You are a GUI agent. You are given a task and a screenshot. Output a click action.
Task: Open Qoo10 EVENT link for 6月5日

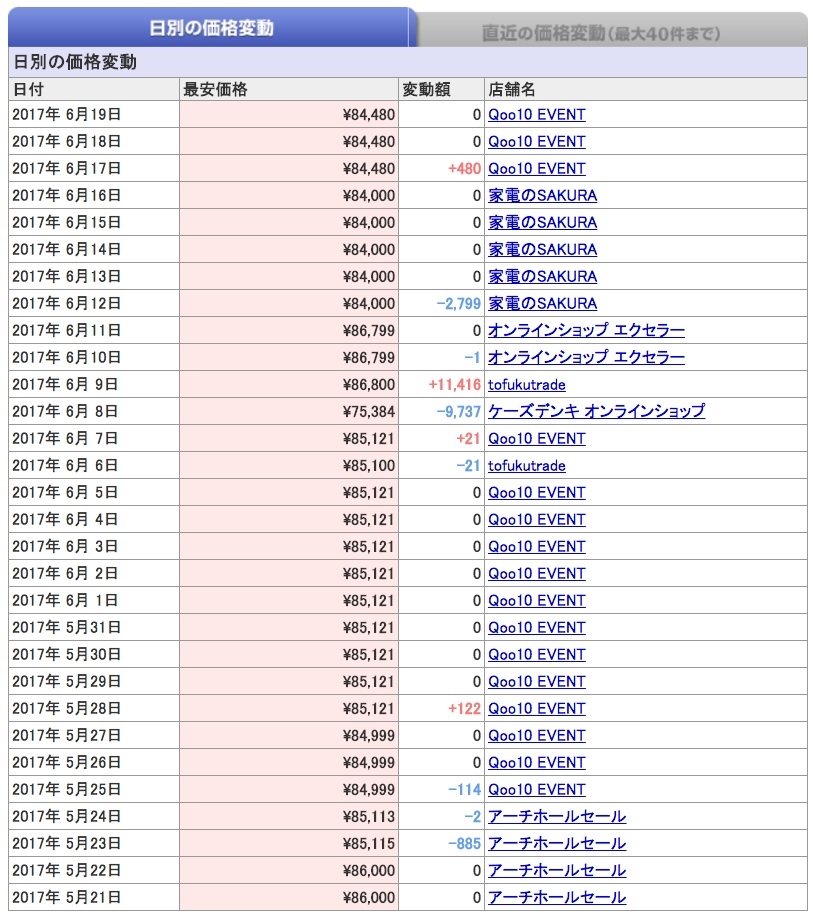536,492
